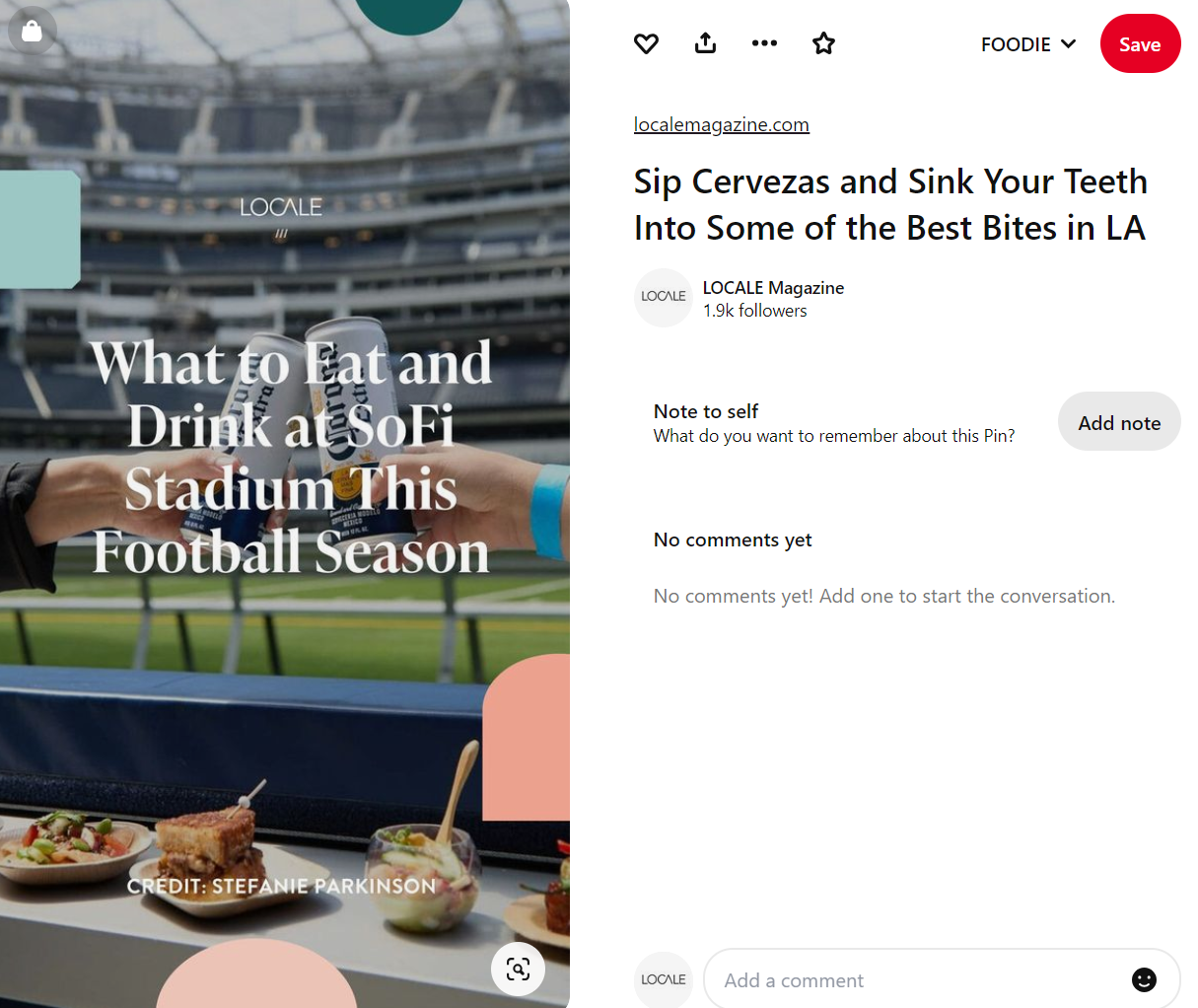
Task: Click the heart react icon
Action: coord(646,43)
